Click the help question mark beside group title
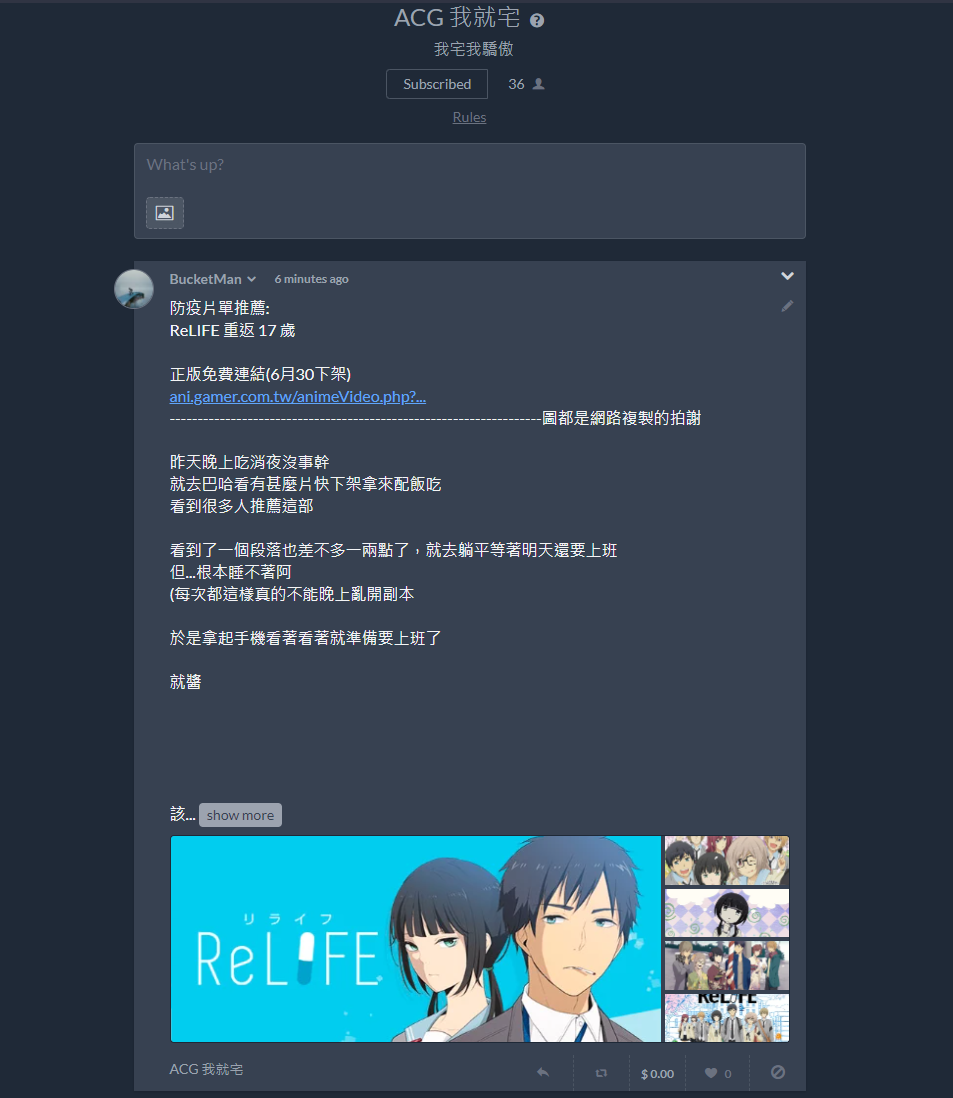The image size is (953, 1098). pyautogui.click(x=537, y=20)
